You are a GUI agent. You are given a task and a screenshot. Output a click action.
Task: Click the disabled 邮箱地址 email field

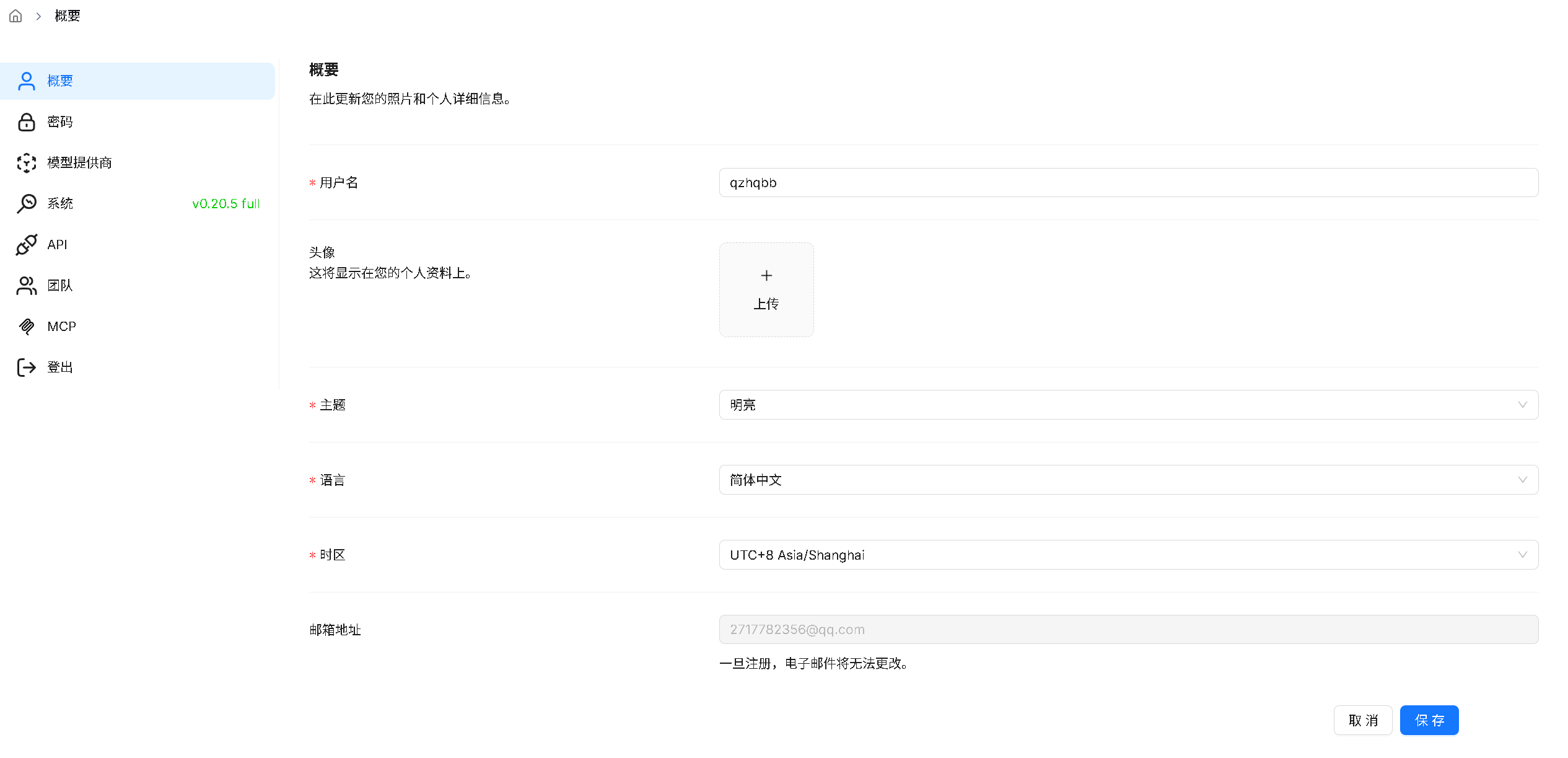(x=1128, y=630)
